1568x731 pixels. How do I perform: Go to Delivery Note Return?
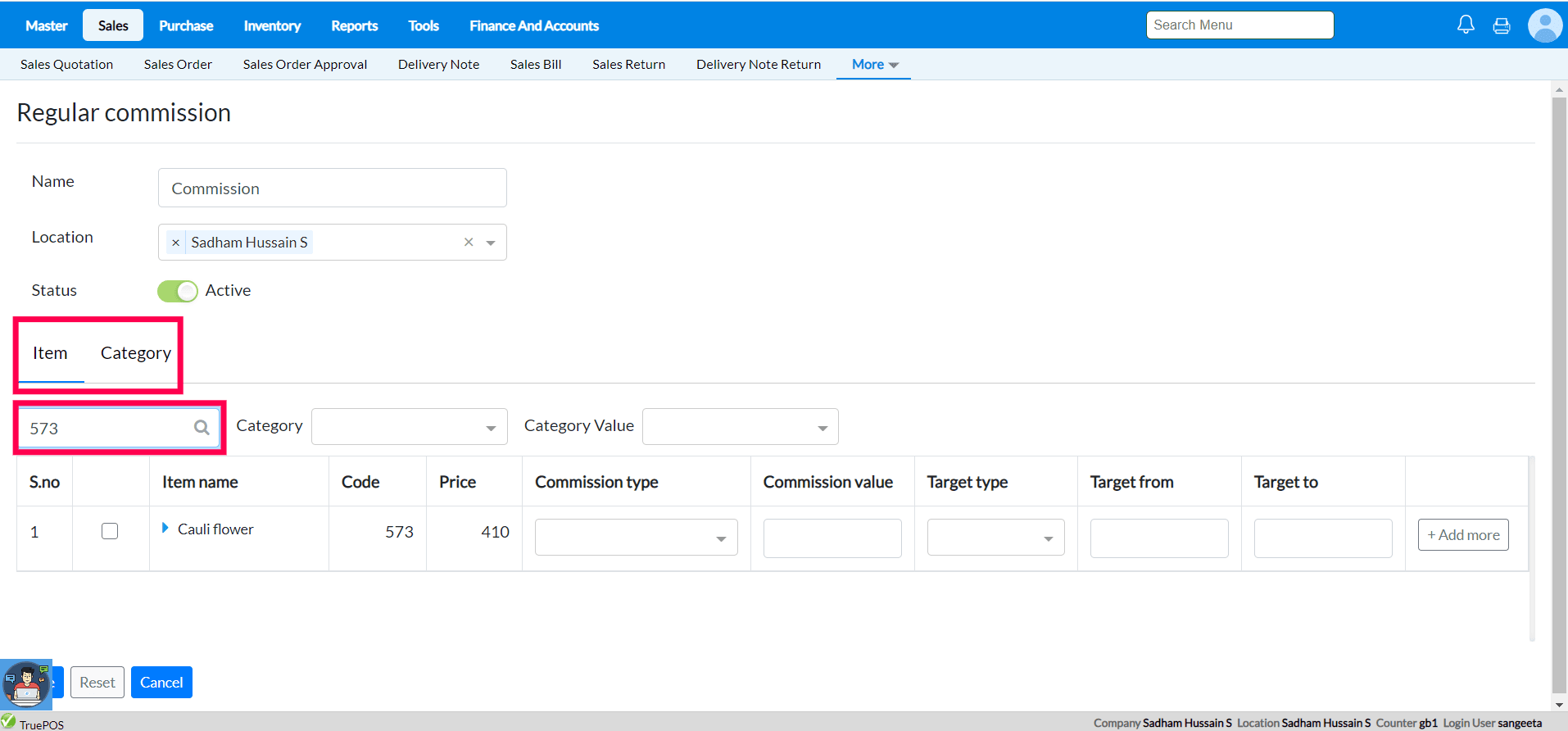[759, 64]
